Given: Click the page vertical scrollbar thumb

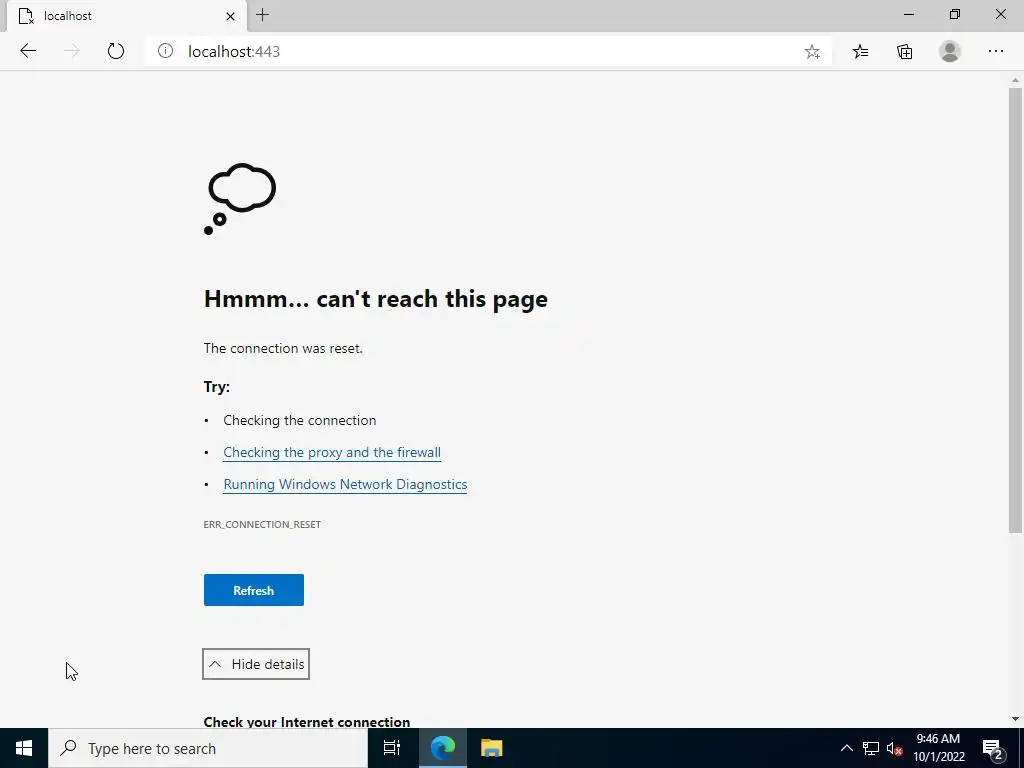Looking at the screenshot, I should (x=1015, y=310).
